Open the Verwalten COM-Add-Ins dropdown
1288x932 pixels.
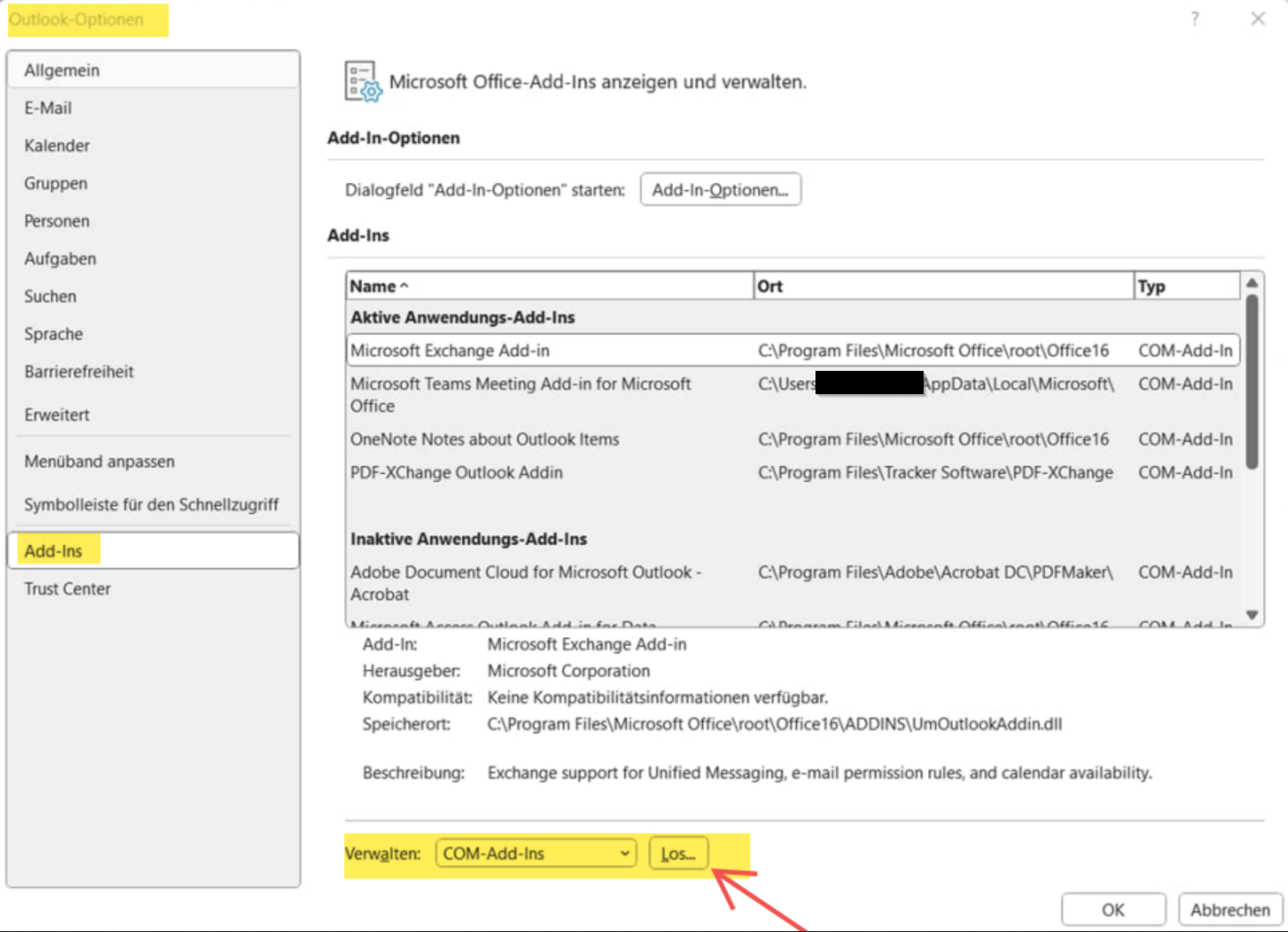click(x=536, y=853)
